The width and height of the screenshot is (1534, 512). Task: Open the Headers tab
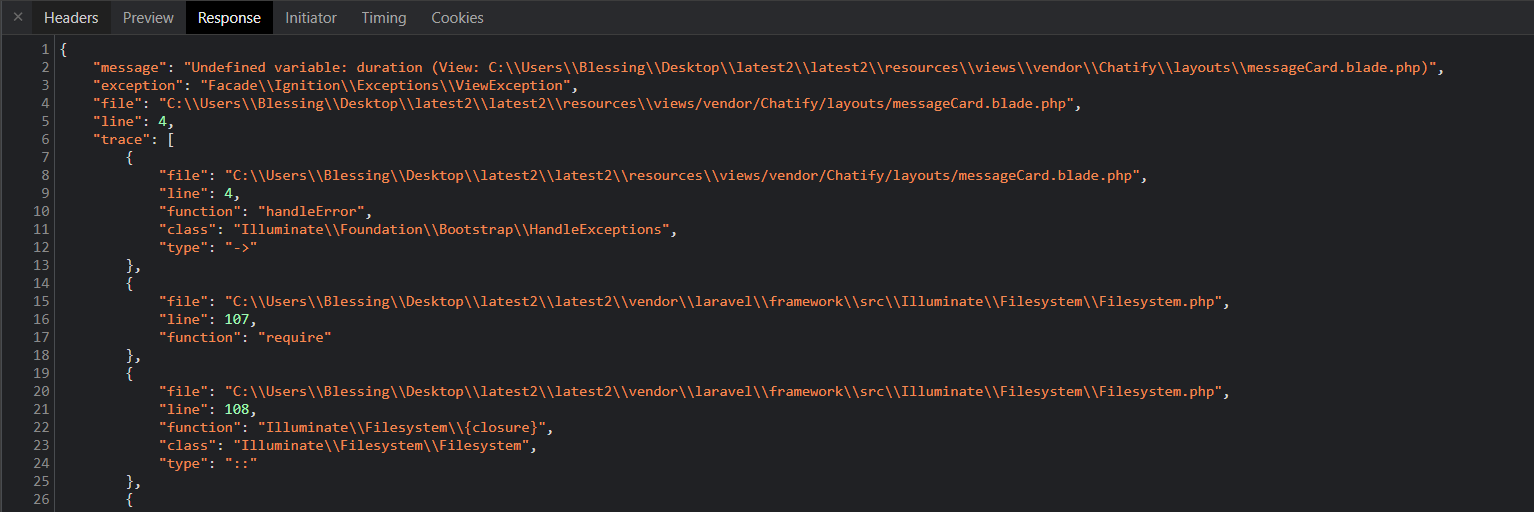click(71, 17)
